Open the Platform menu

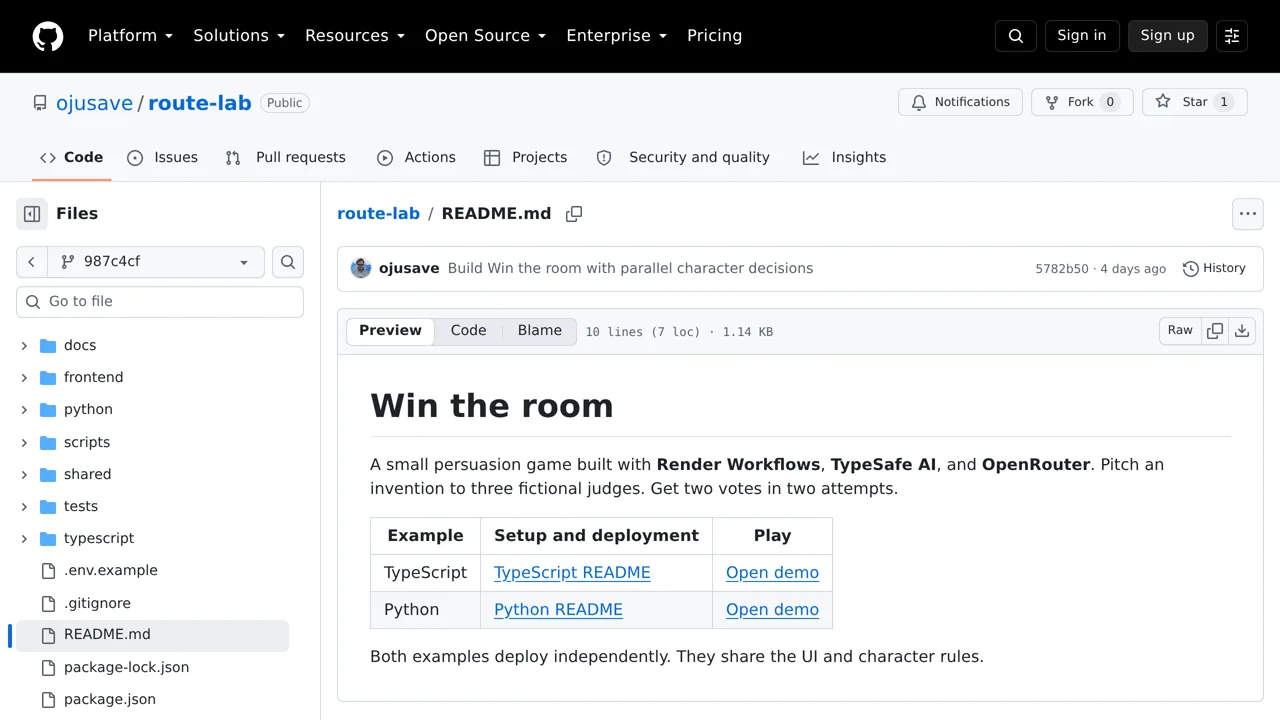[130, 36]
